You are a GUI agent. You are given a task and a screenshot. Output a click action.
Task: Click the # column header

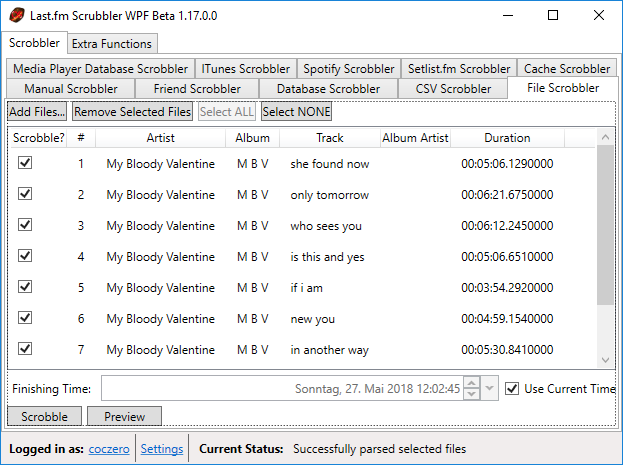click(x=81, y=138)
